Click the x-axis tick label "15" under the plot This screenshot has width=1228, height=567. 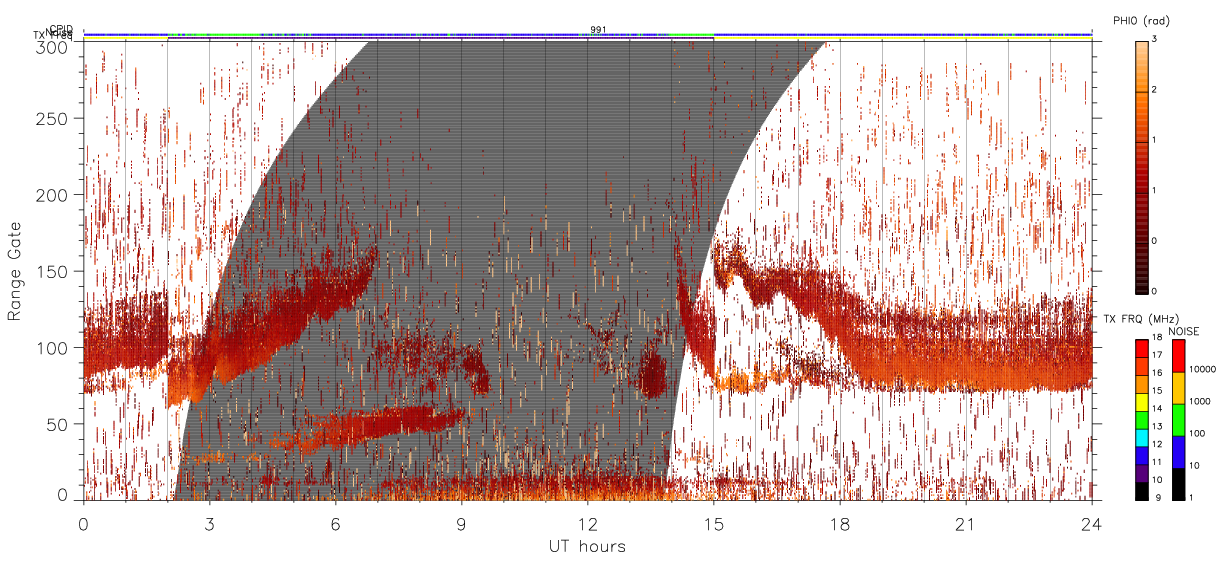click(x=714, y=524)
